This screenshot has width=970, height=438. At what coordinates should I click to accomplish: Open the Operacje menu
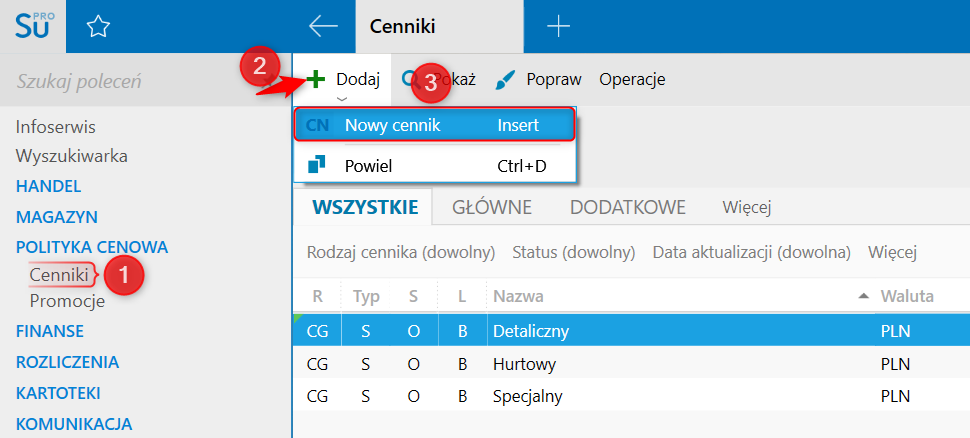click(x=632, y=79)
